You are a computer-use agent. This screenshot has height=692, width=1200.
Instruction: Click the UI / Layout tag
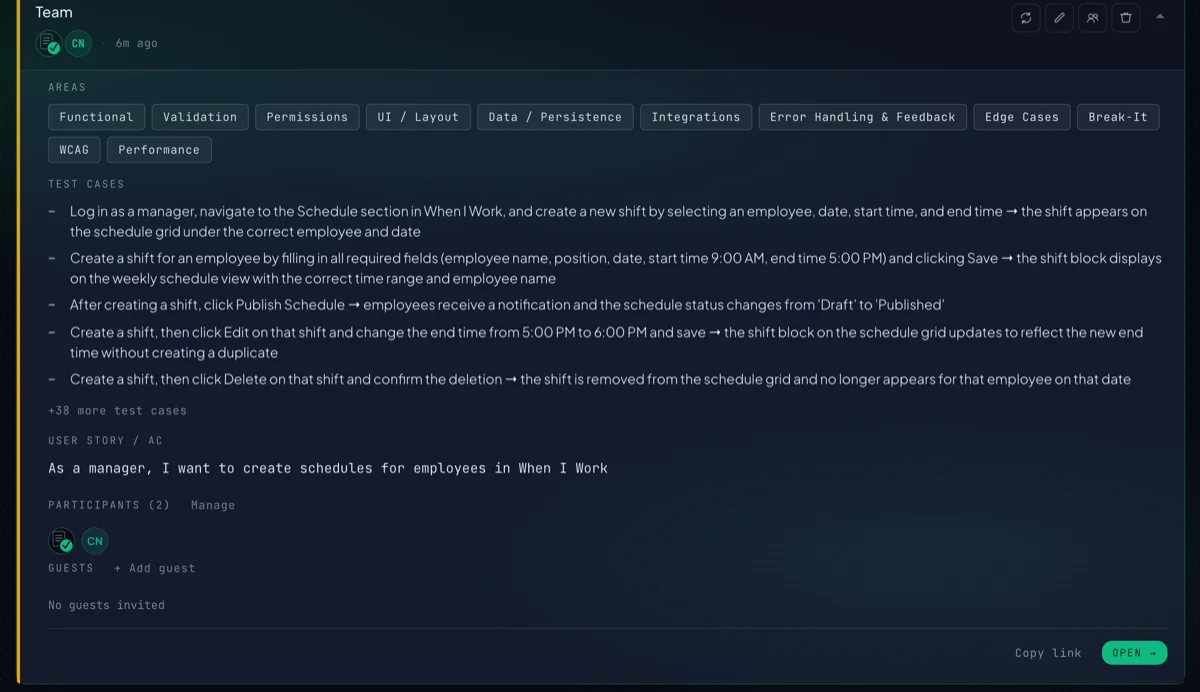(418, 117)
